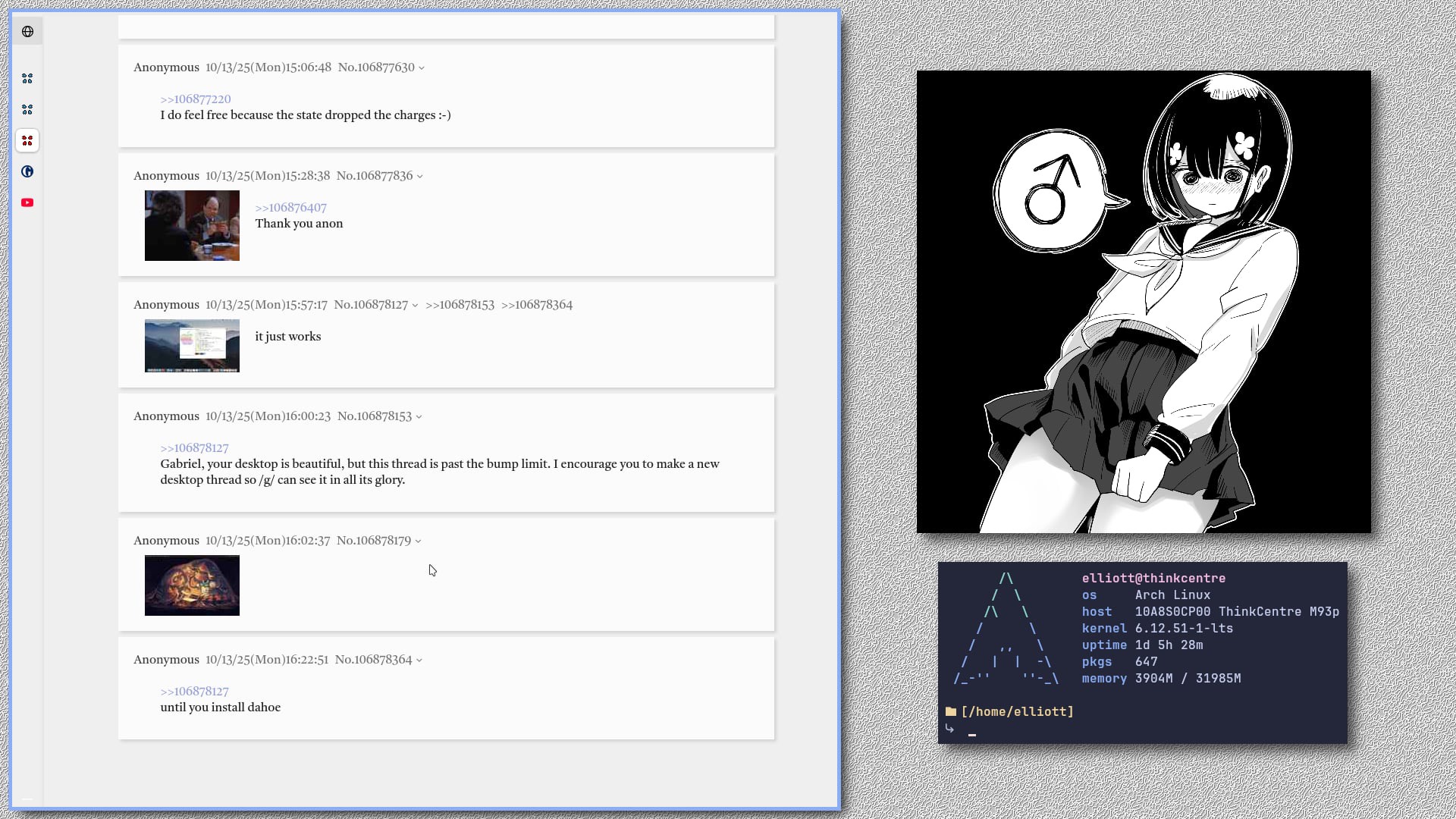Image resolution: width=1456 pixels, height=819 pixels.
Task: Open the first blue clover tab
Action: pyautogui.click(x=27, y=79)
